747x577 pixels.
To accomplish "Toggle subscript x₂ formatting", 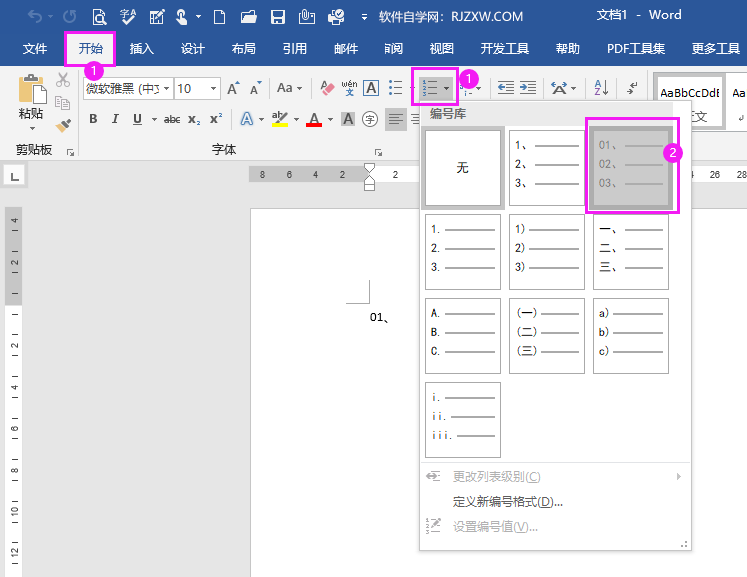I will (x=194, y=120).
